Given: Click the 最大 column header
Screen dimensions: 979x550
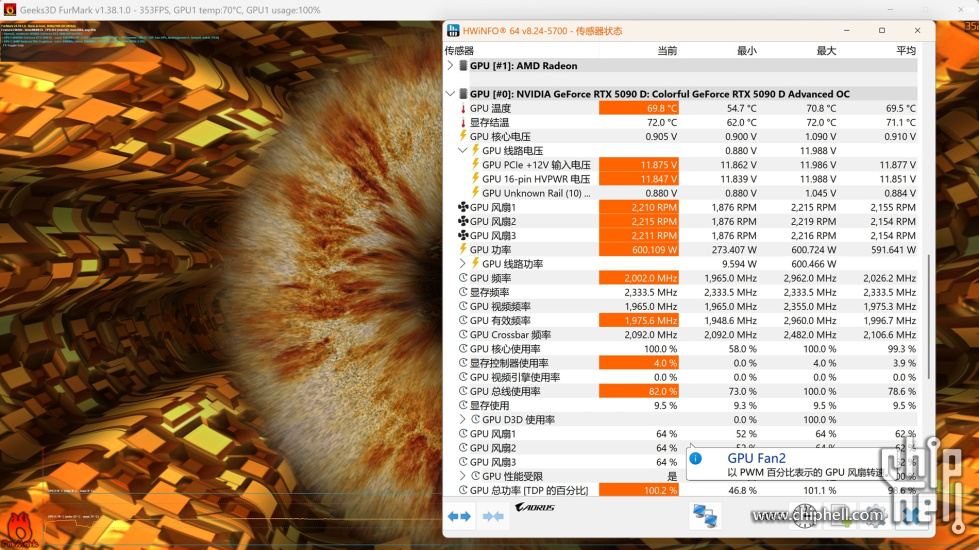Looking at the screenshot, I should click(x=825, y=50).
